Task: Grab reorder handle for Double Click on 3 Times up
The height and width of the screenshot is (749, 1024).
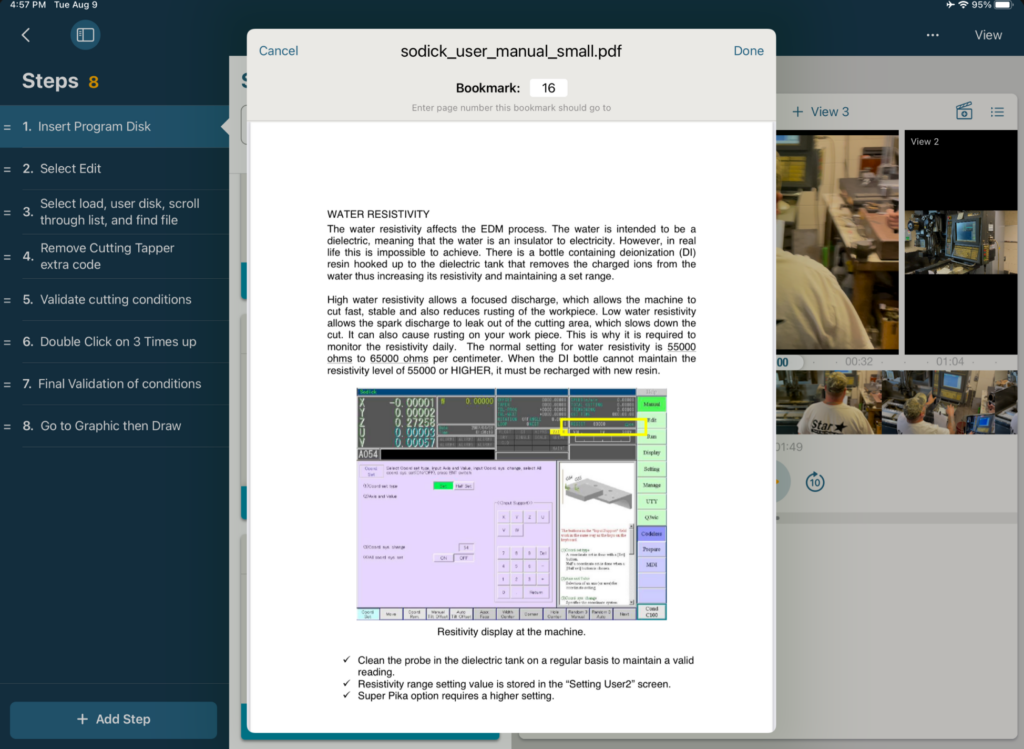Action: coord(7,342)
